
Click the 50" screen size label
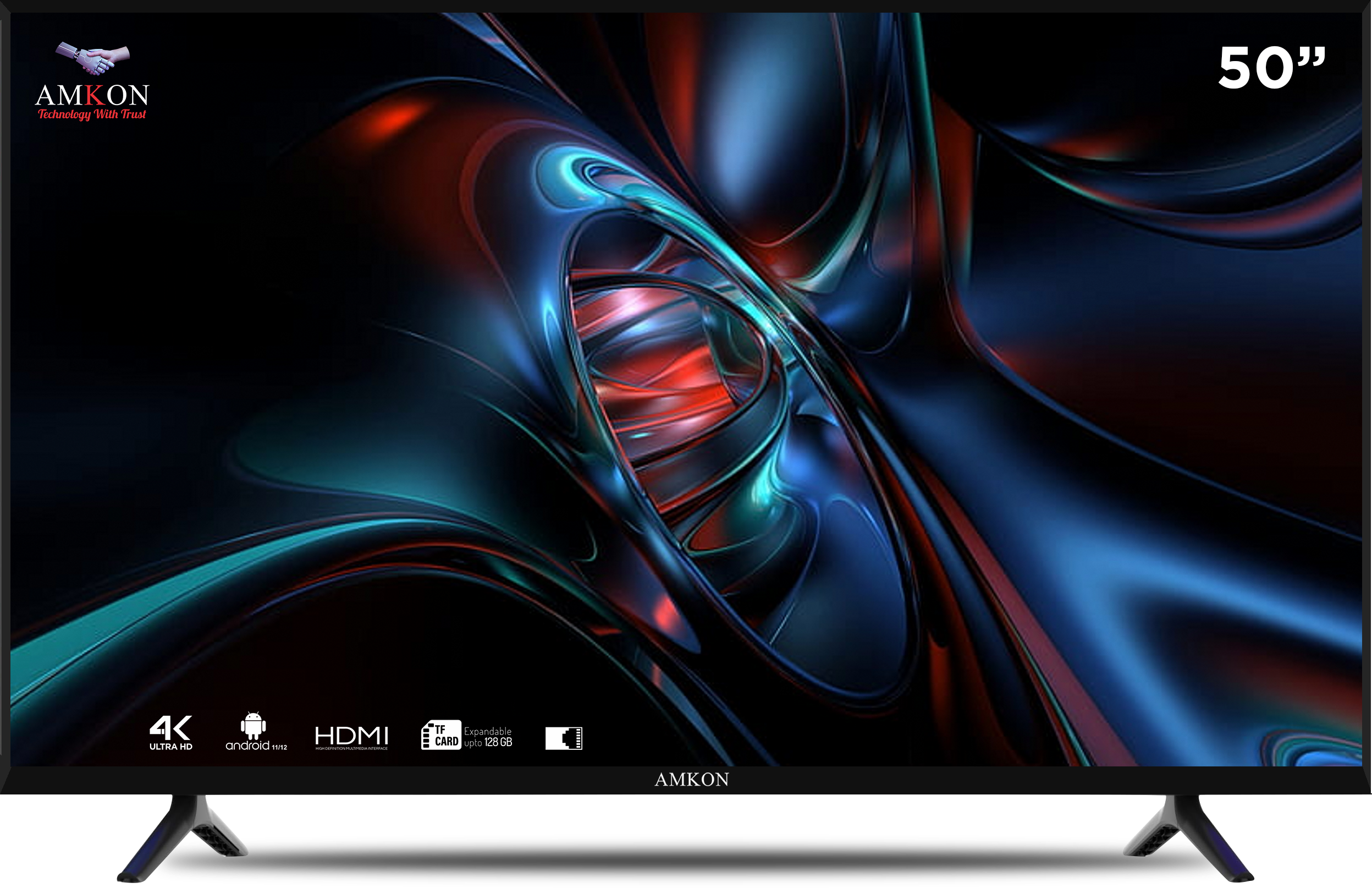[1271, 68]
